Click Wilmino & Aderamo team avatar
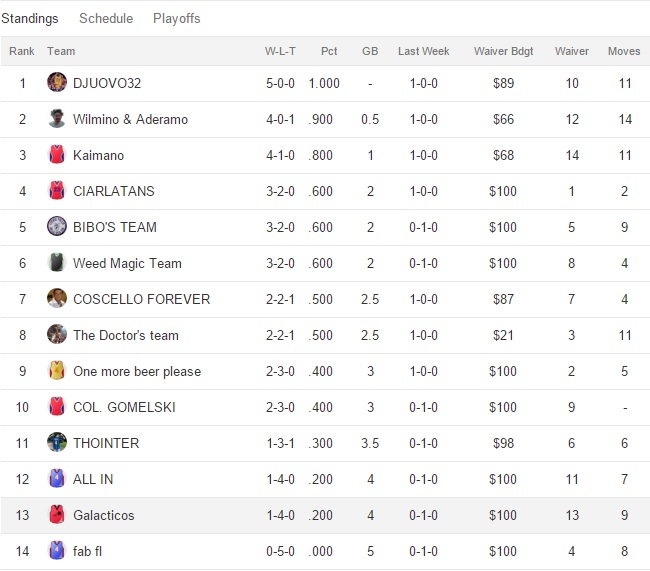The height and width of the screenshot is (571, 650). [57, 119]
